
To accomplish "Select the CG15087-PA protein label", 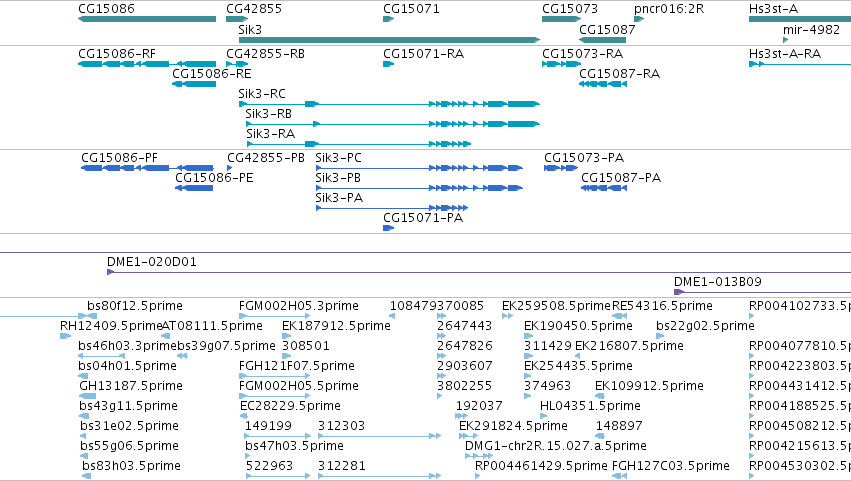I will pos(621,178).
